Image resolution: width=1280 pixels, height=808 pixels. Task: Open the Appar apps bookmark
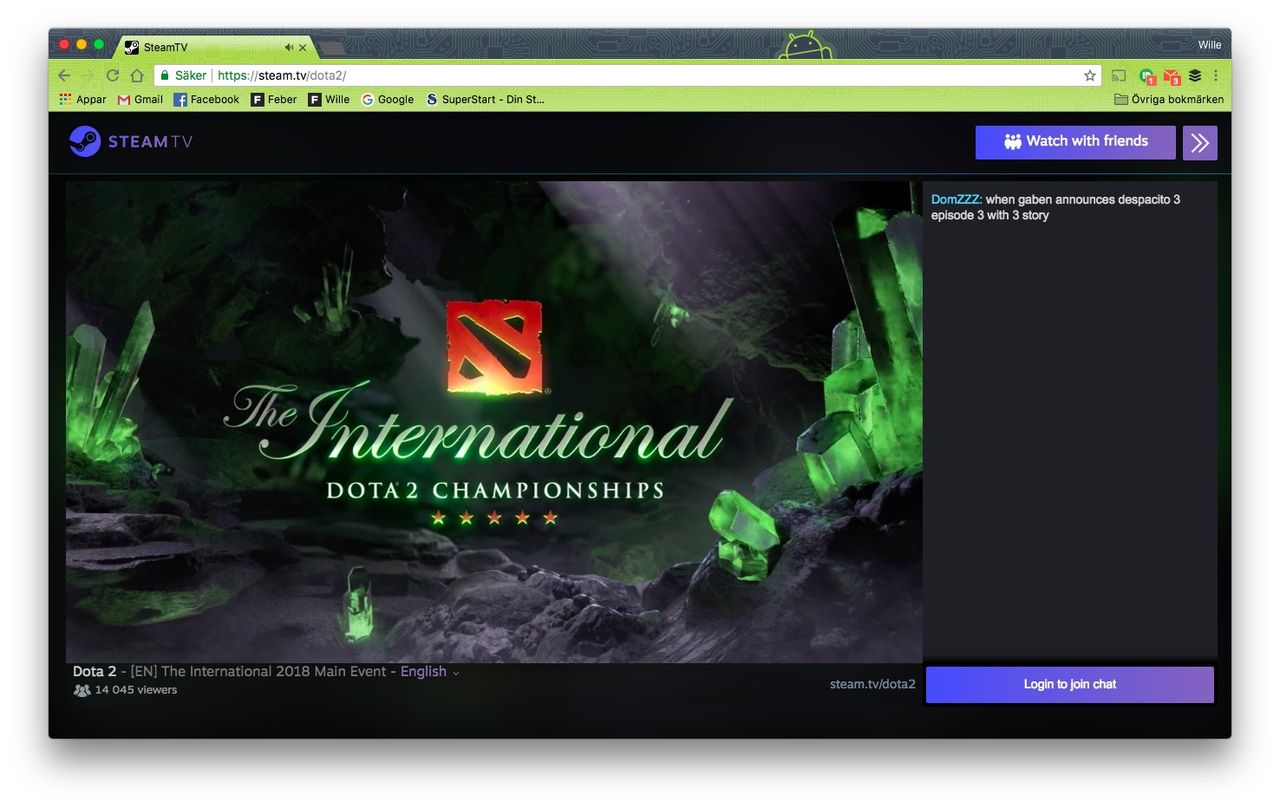pos(83,99)
